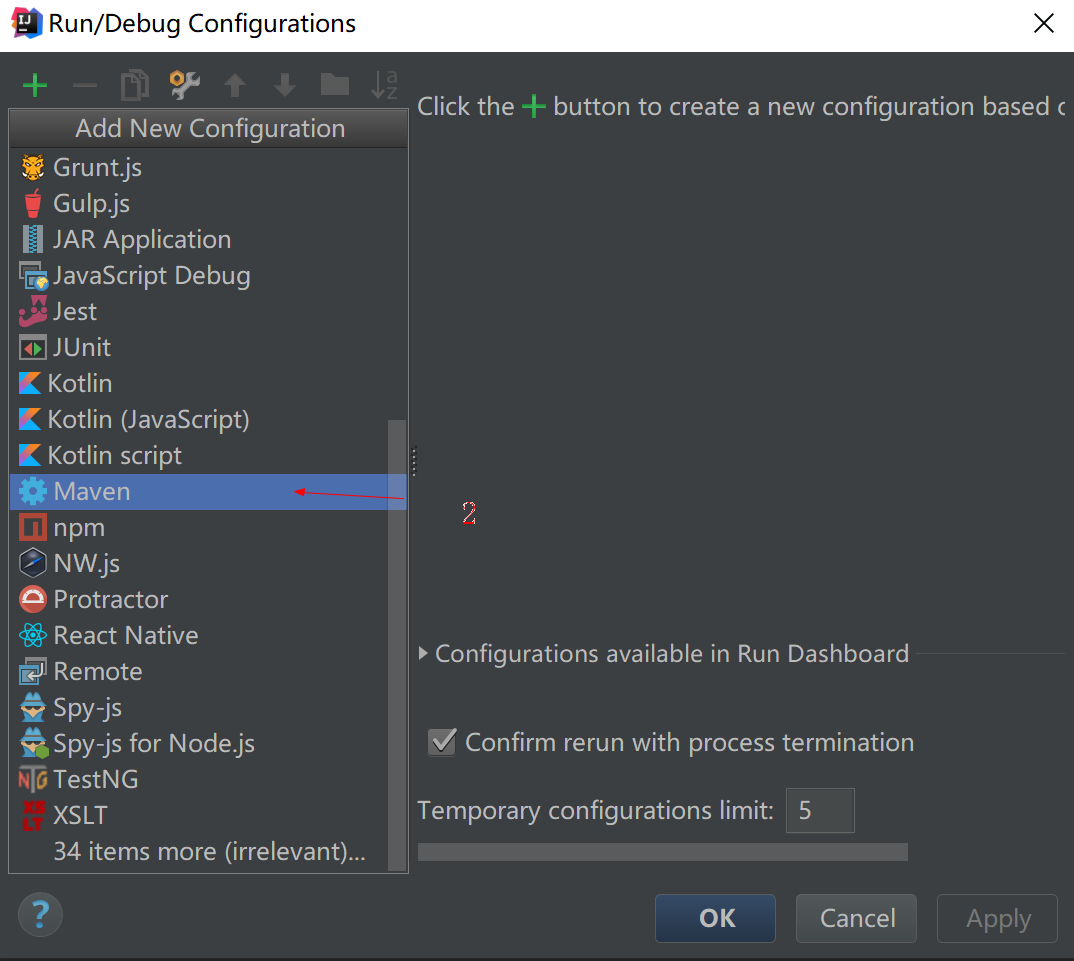This screenshot has height=961, width=1074.
Task: Select Maven configuration type text
Action: [x=92, y=491]
